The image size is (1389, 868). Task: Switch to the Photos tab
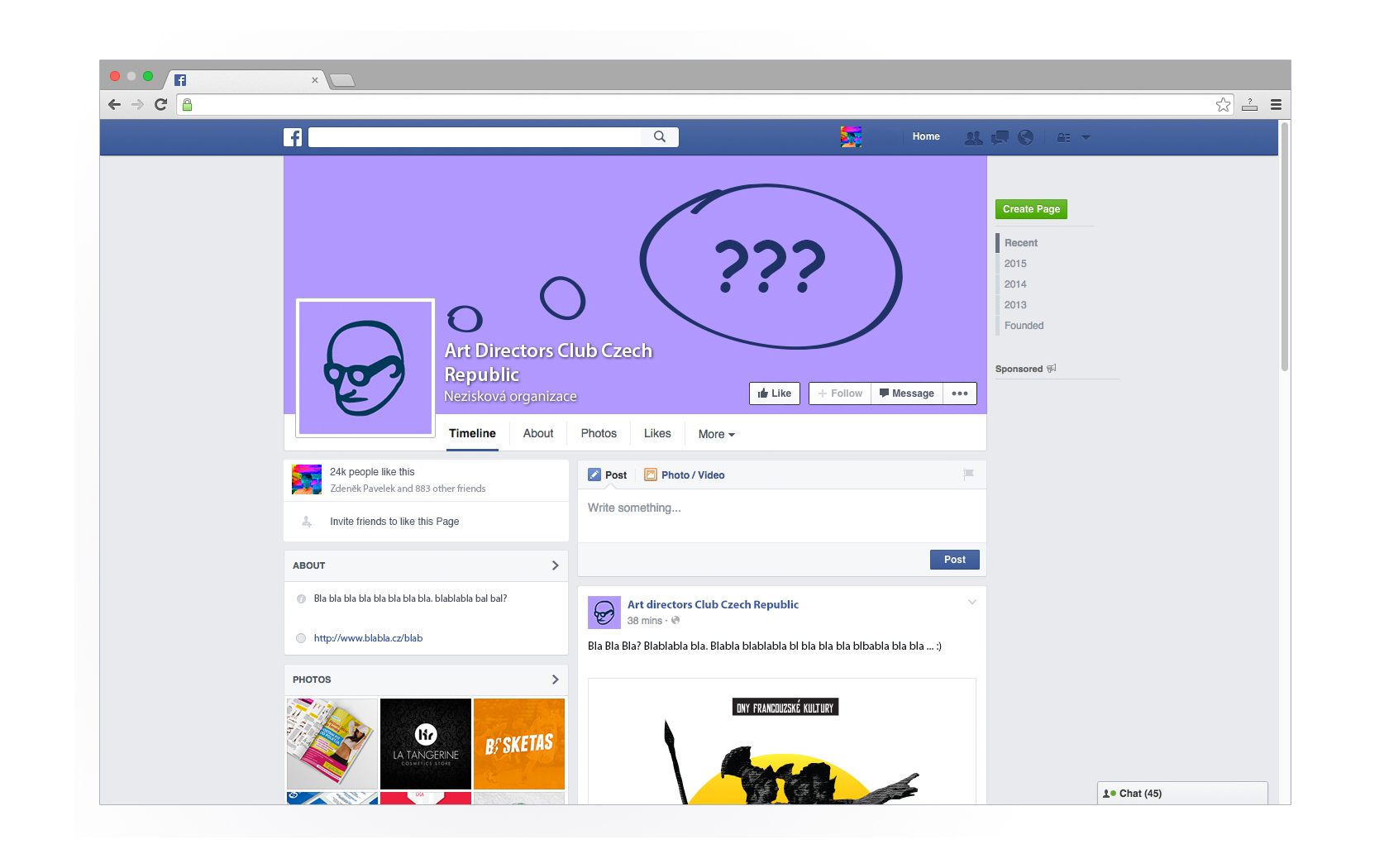point(599,433)
